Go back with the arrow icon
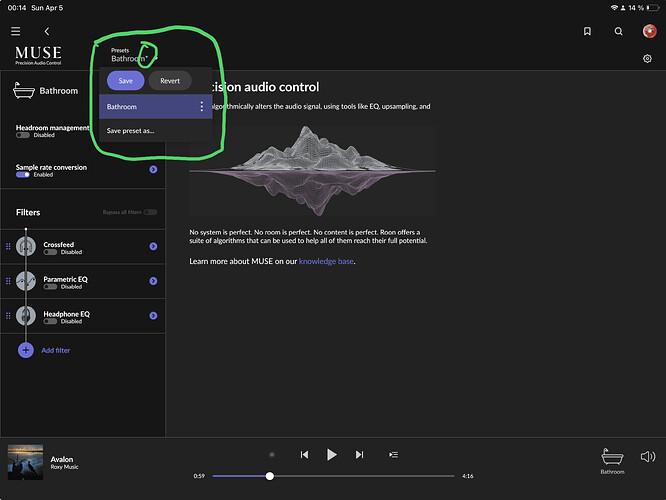The height and width of the screenshot is (500, 666). 47,31
